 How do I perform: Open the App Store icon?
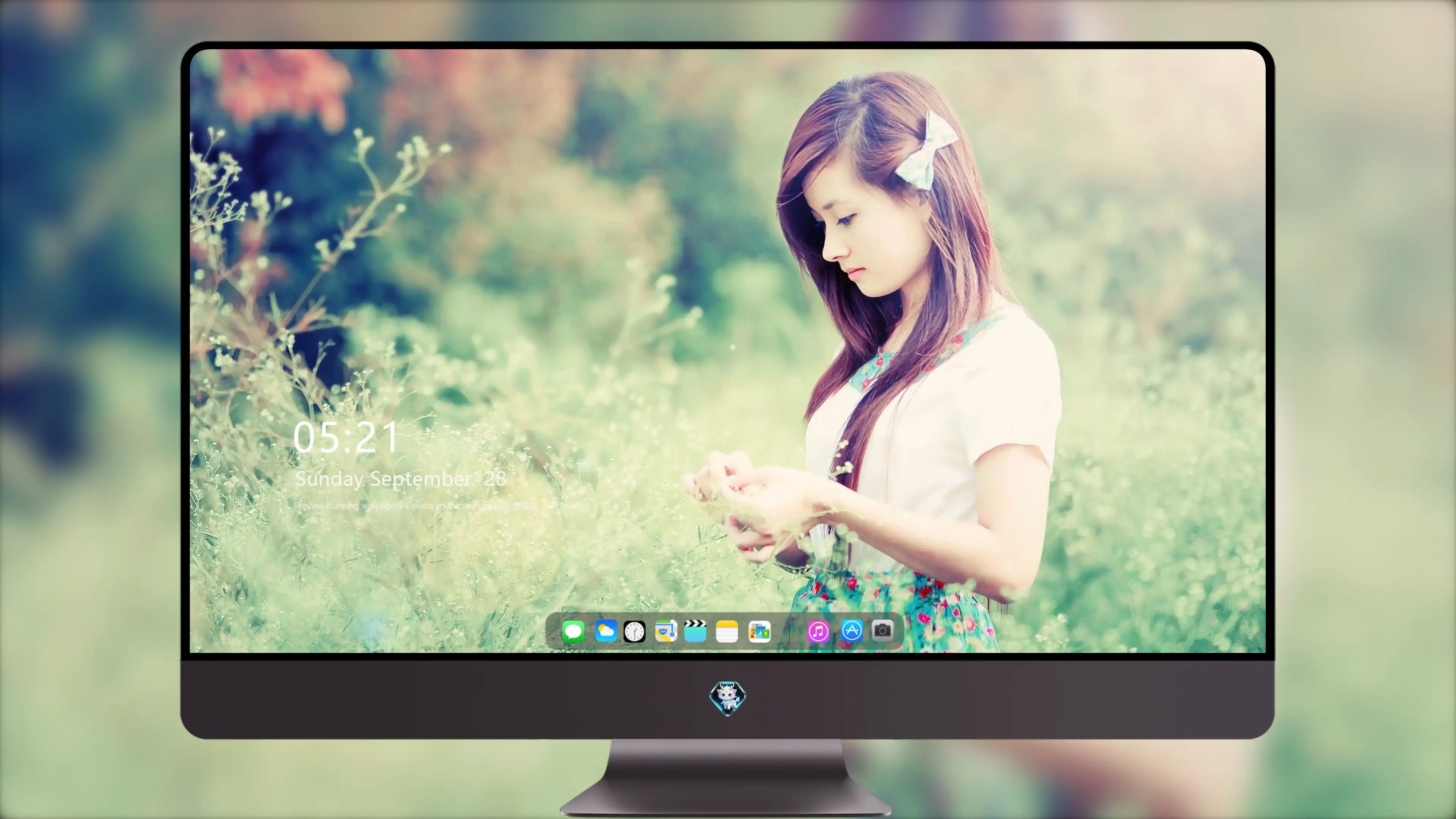coord(852,630)
